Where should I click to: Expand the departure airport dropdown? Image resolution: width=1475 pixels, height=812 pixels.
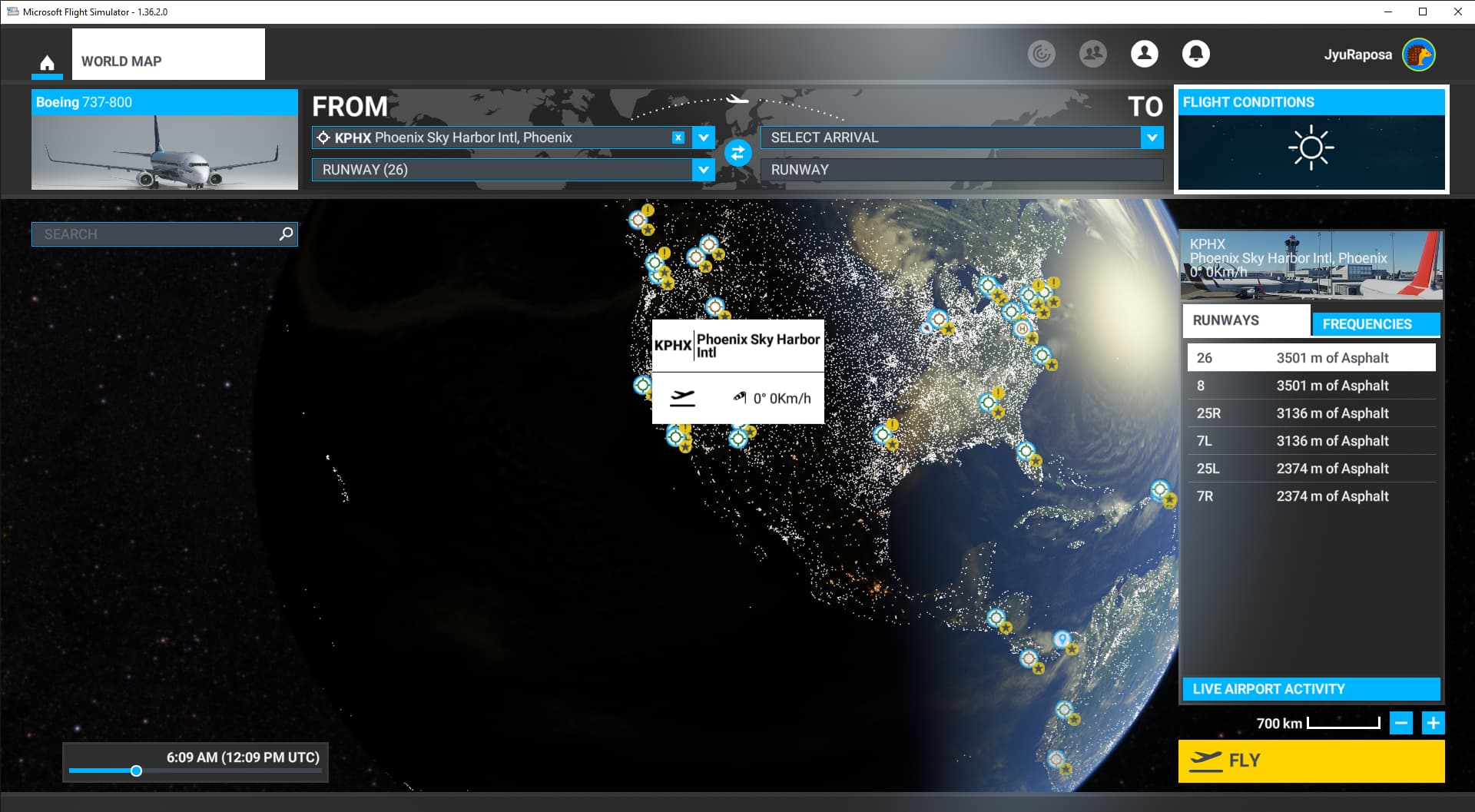[703, 138]
